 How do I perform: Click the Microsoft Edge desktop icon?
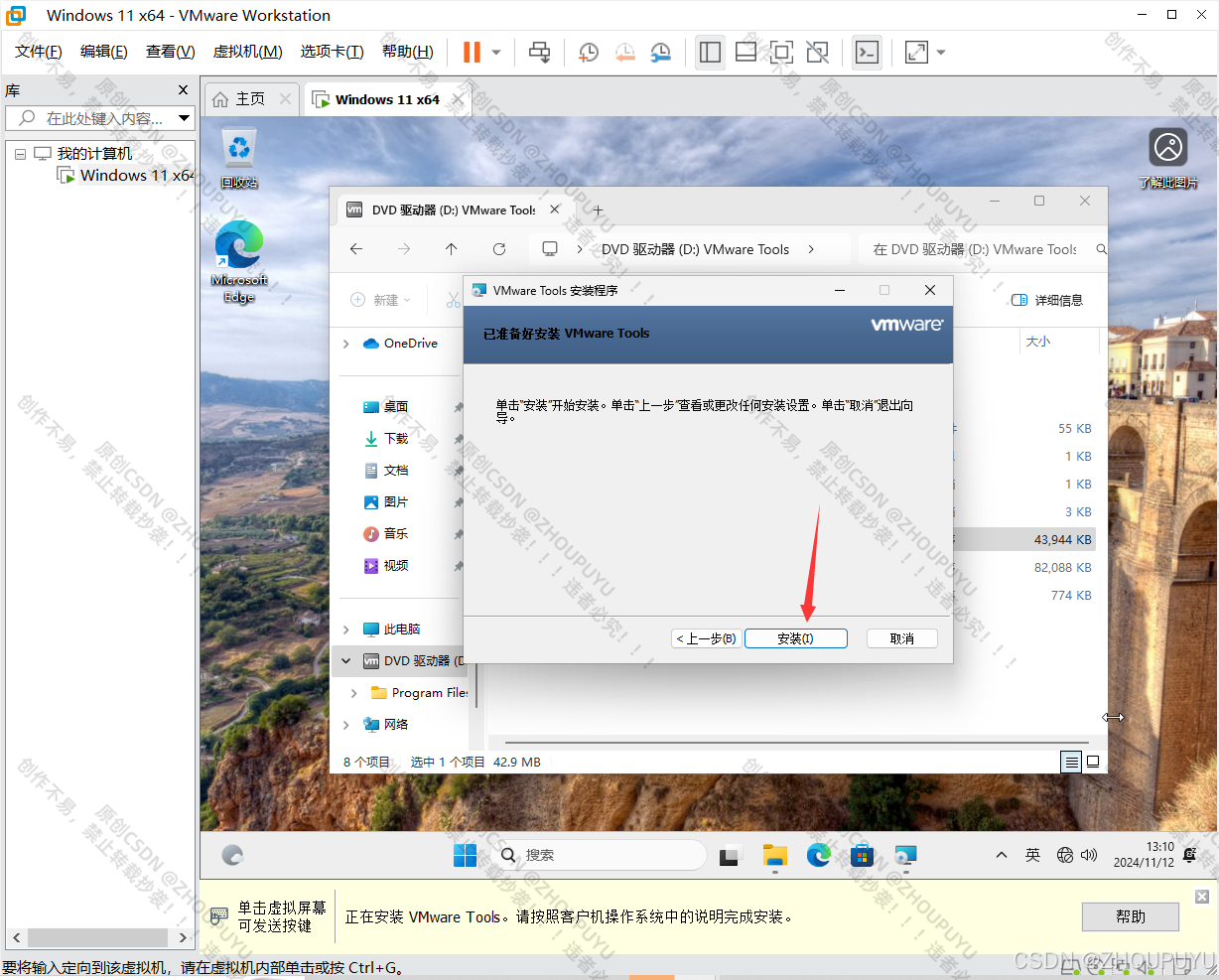[x=239, y=261]
